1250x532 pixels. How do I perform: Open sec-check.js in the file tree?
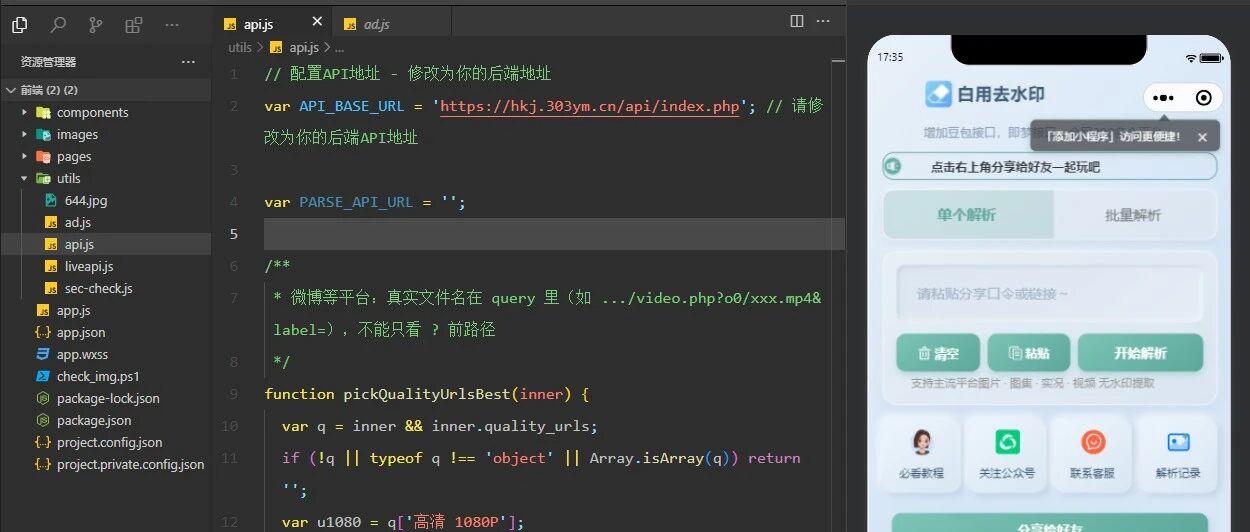[x=98, y=288]
